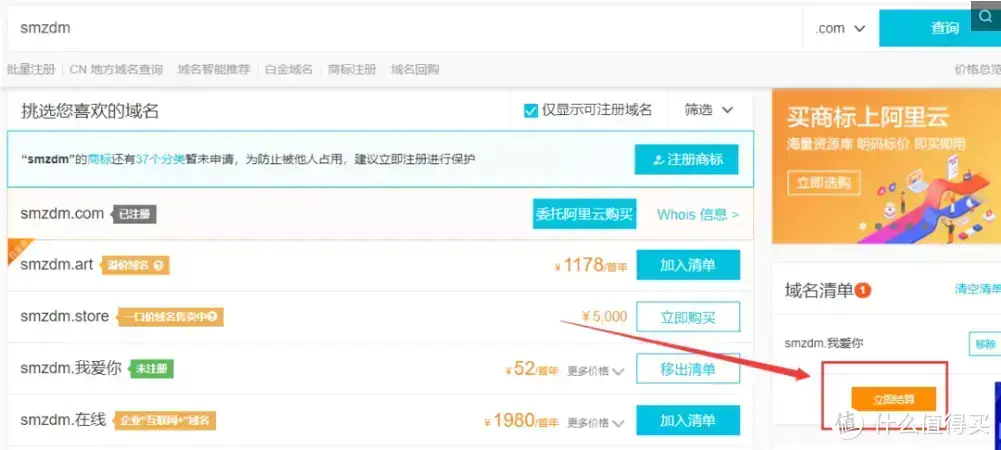Viewport: 1001px width, 450px height.
Task: Toggle the 仅显示可注册域名 checkbox
Action: [x=531, y=110]
